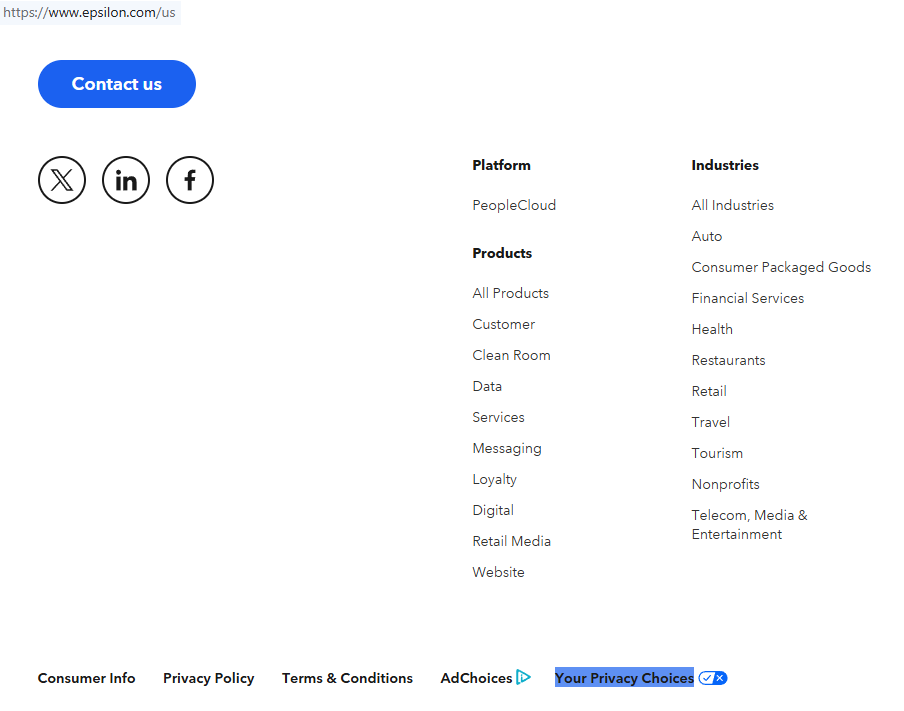Open the LinkedIn social icon
Viewport: 904px width, 711px height.
(126, 180)
